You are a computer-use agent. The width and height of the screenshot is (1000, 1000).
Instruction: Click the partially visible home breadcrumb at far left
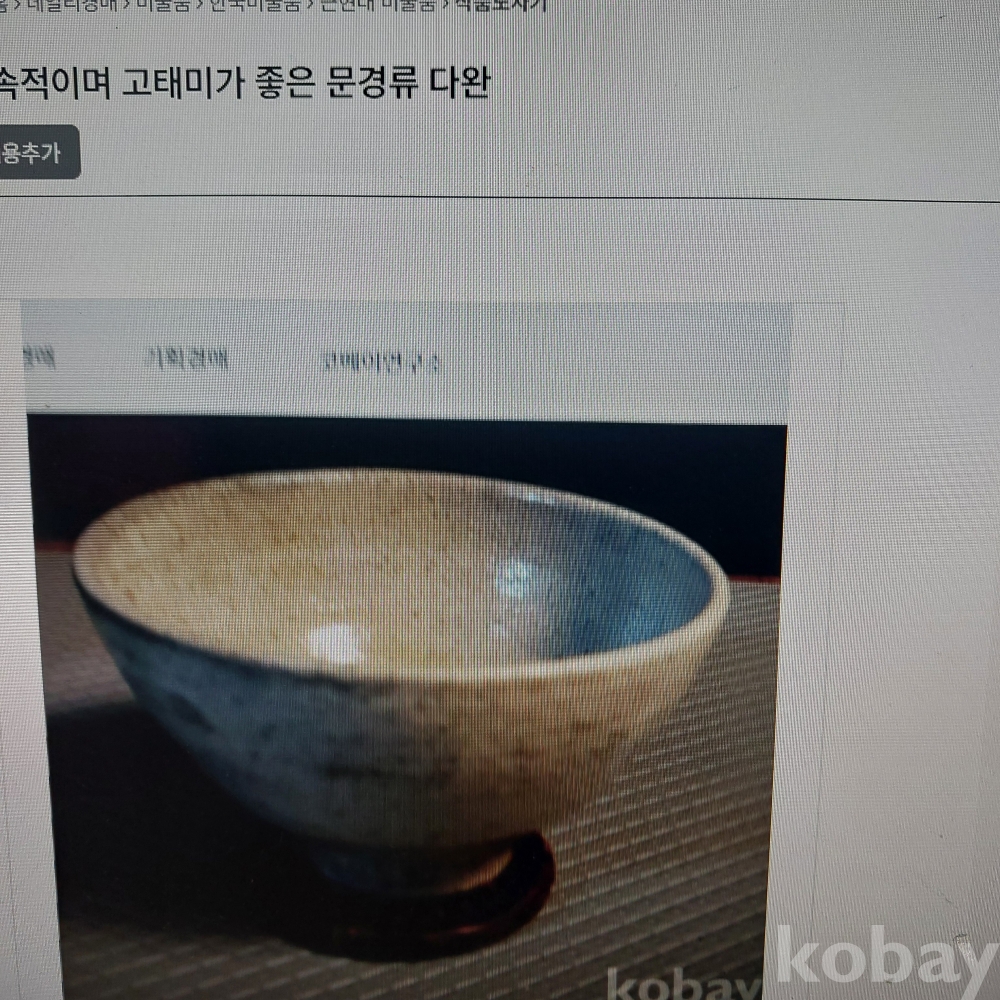(4, 5)
